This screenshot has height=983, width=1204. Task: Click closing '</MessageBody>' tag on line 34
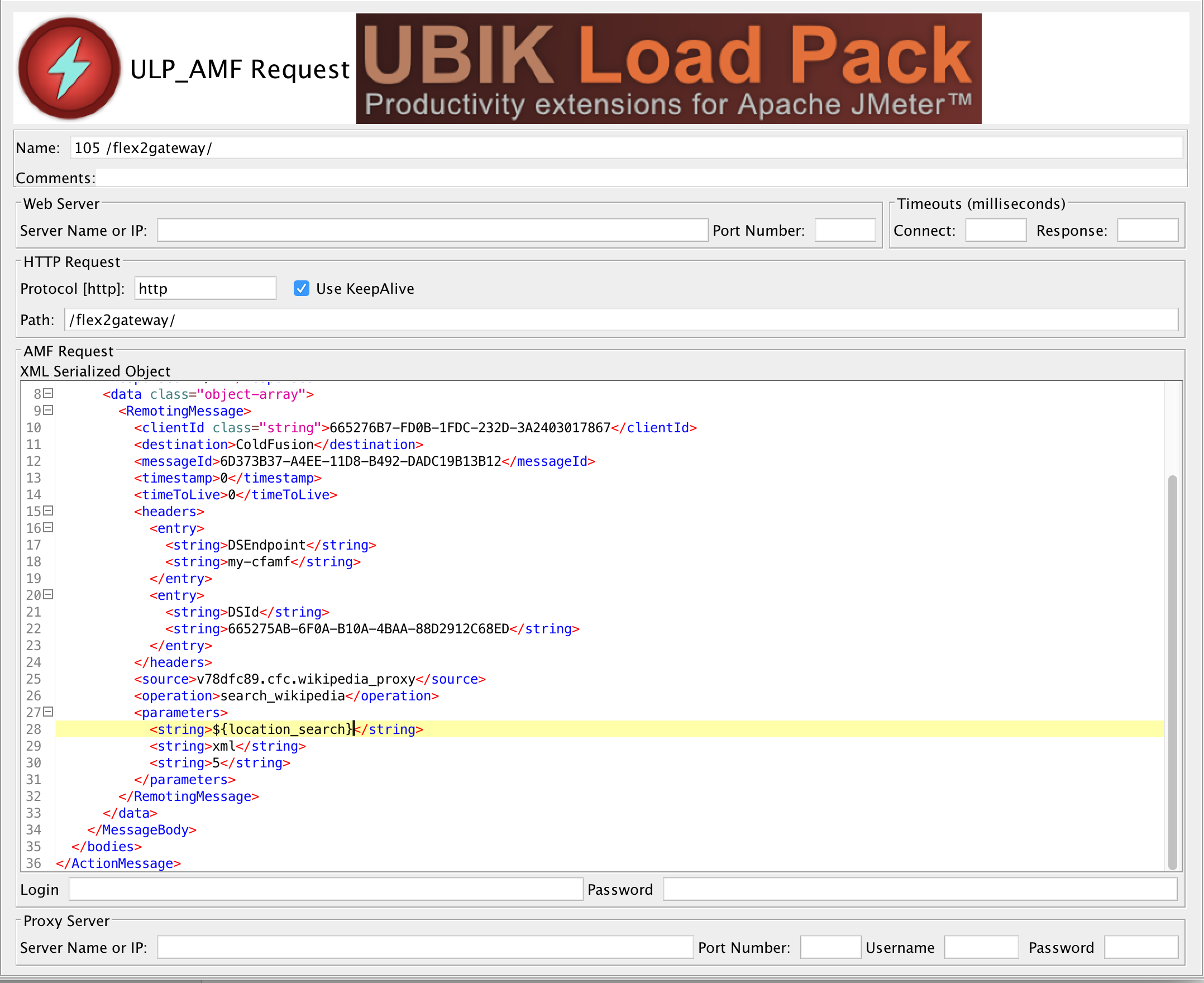coord(141,830)
